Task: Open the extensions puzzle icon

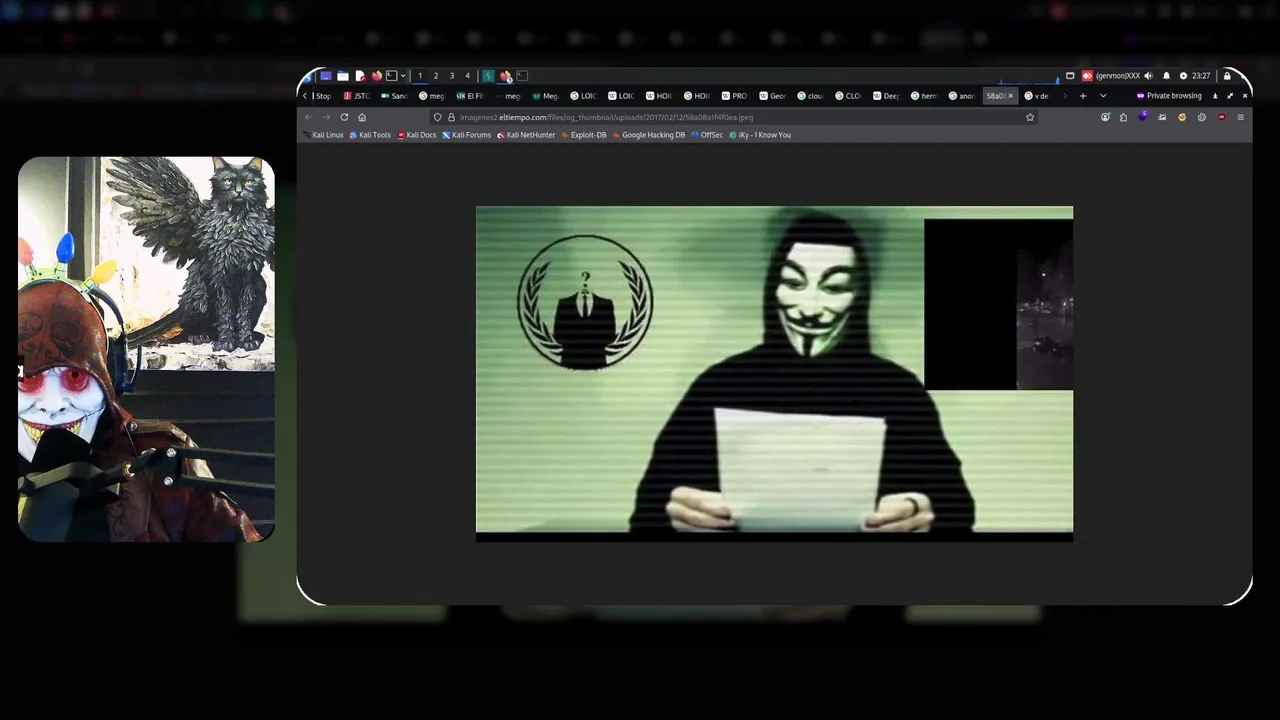Action: coord(1123,117)
